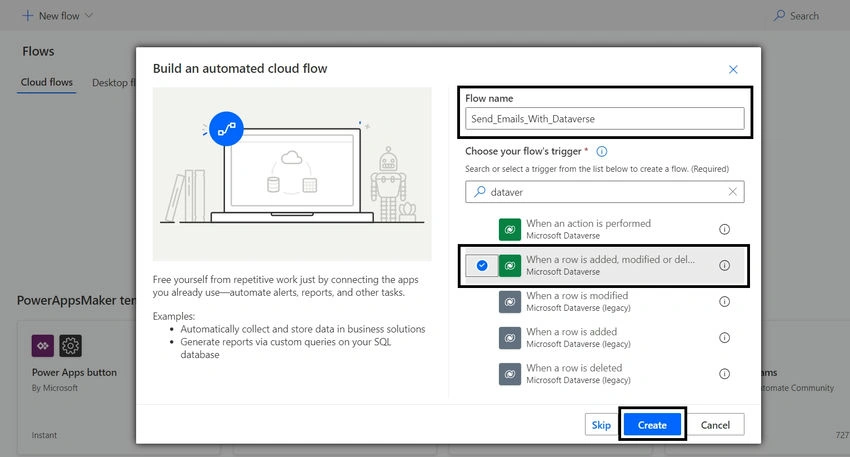
Task: Click Dataverse icon for row added, modified or deleted
Action: (510, 266)
